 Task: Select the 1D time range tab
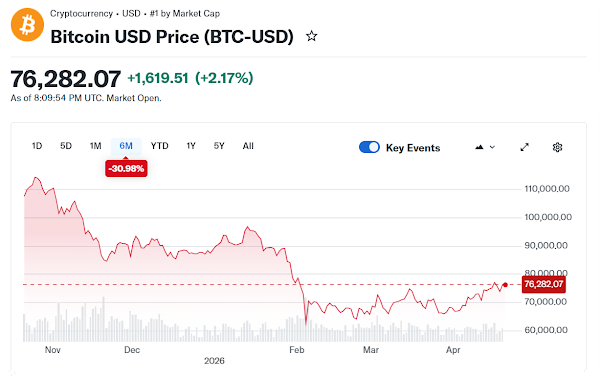[x=37, y=146]
